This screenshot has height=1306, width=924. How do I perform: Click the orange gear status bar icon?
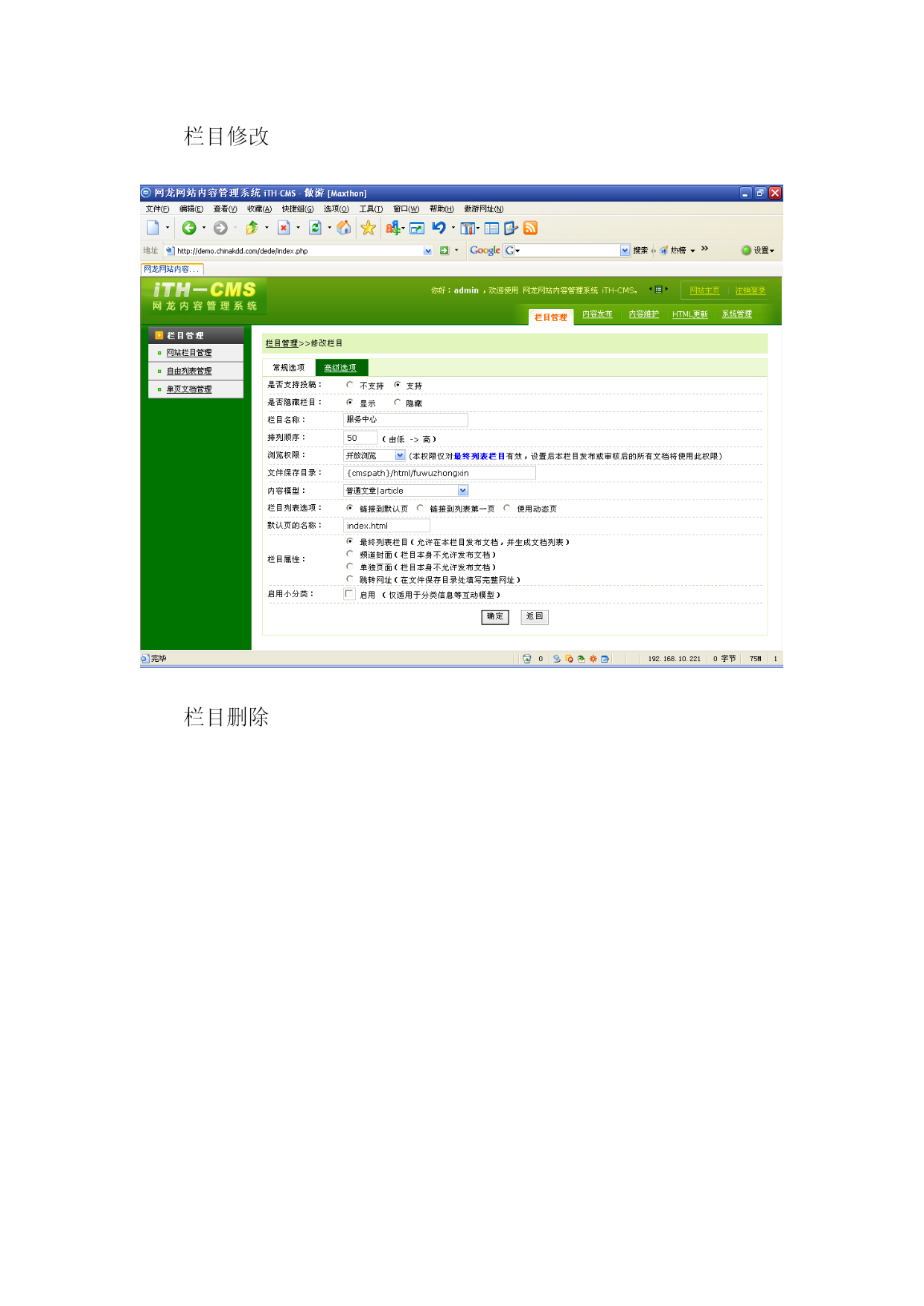pos(593,659)
